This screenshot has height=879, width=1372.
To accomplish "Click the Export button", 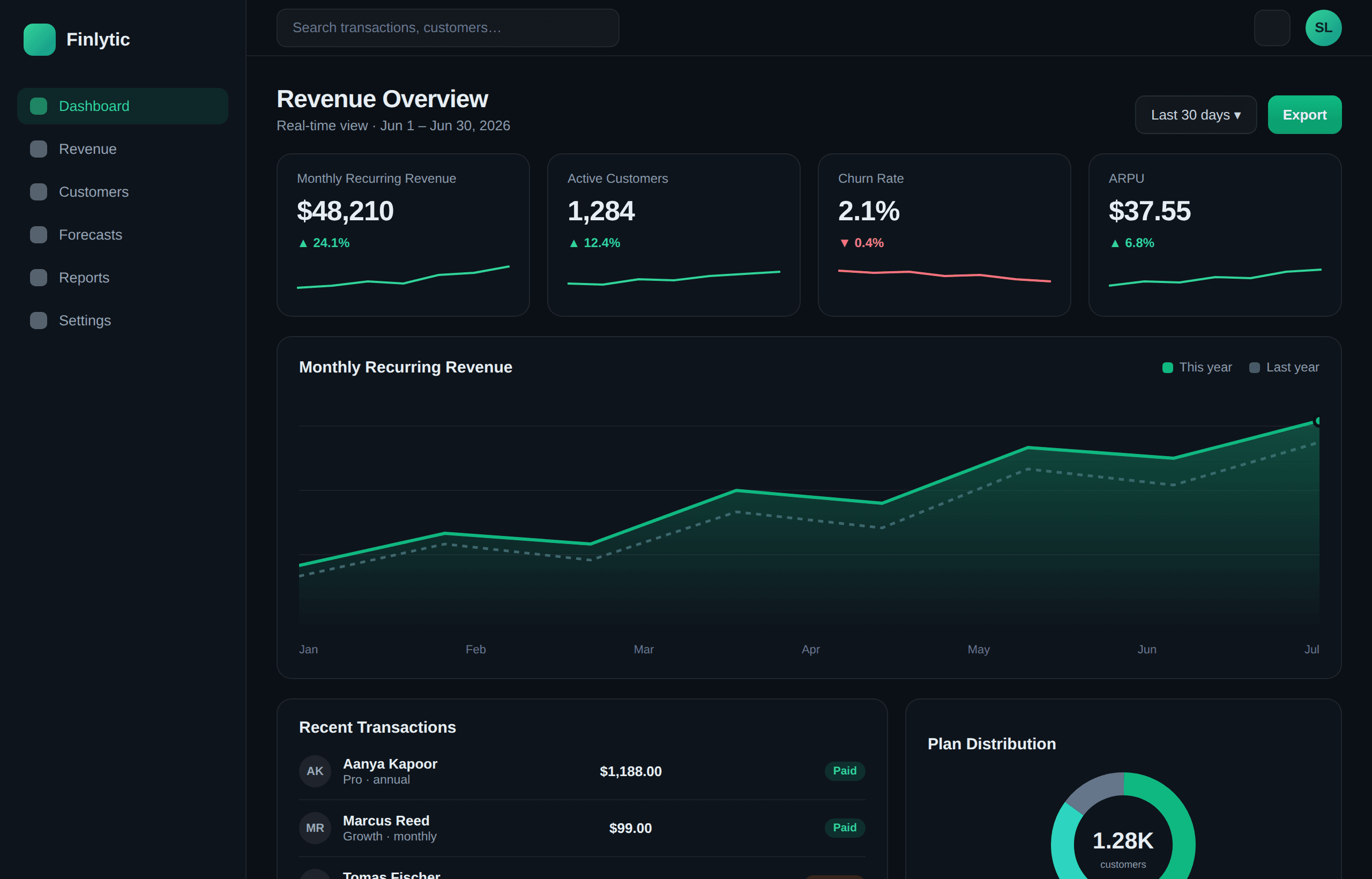I will click(x=1304, y=115).
